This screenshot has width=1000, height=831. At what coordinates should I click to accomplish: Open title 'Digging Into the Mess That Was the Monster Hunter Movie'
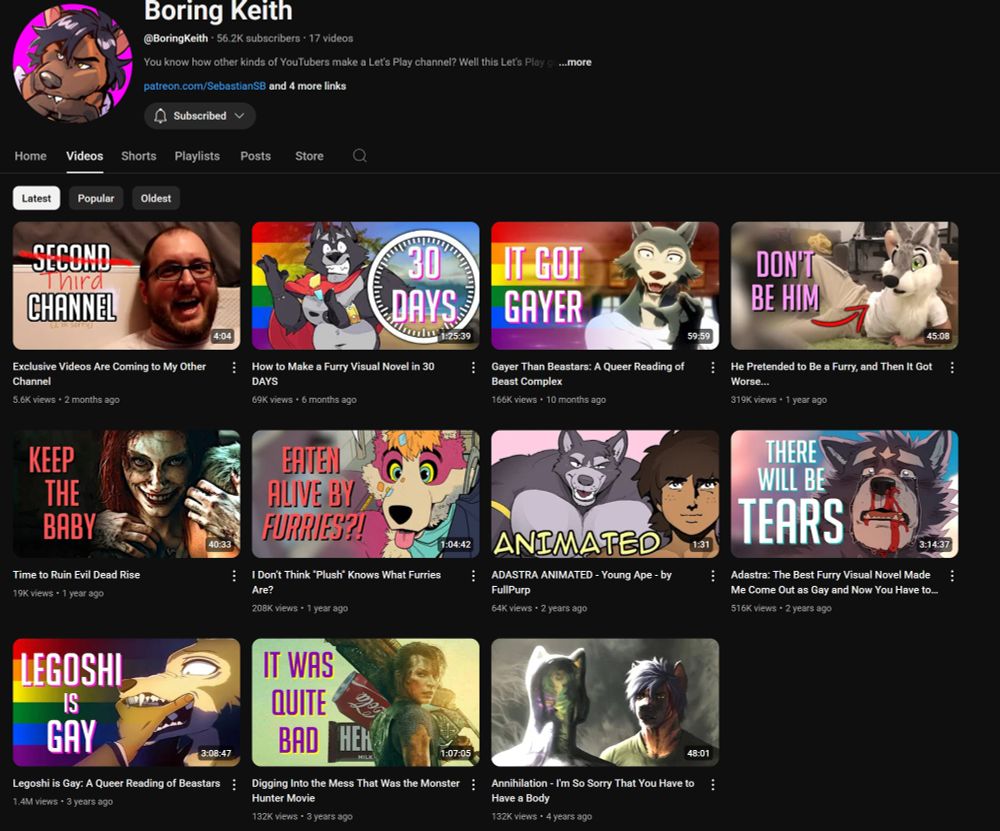(x=356, y=791)
